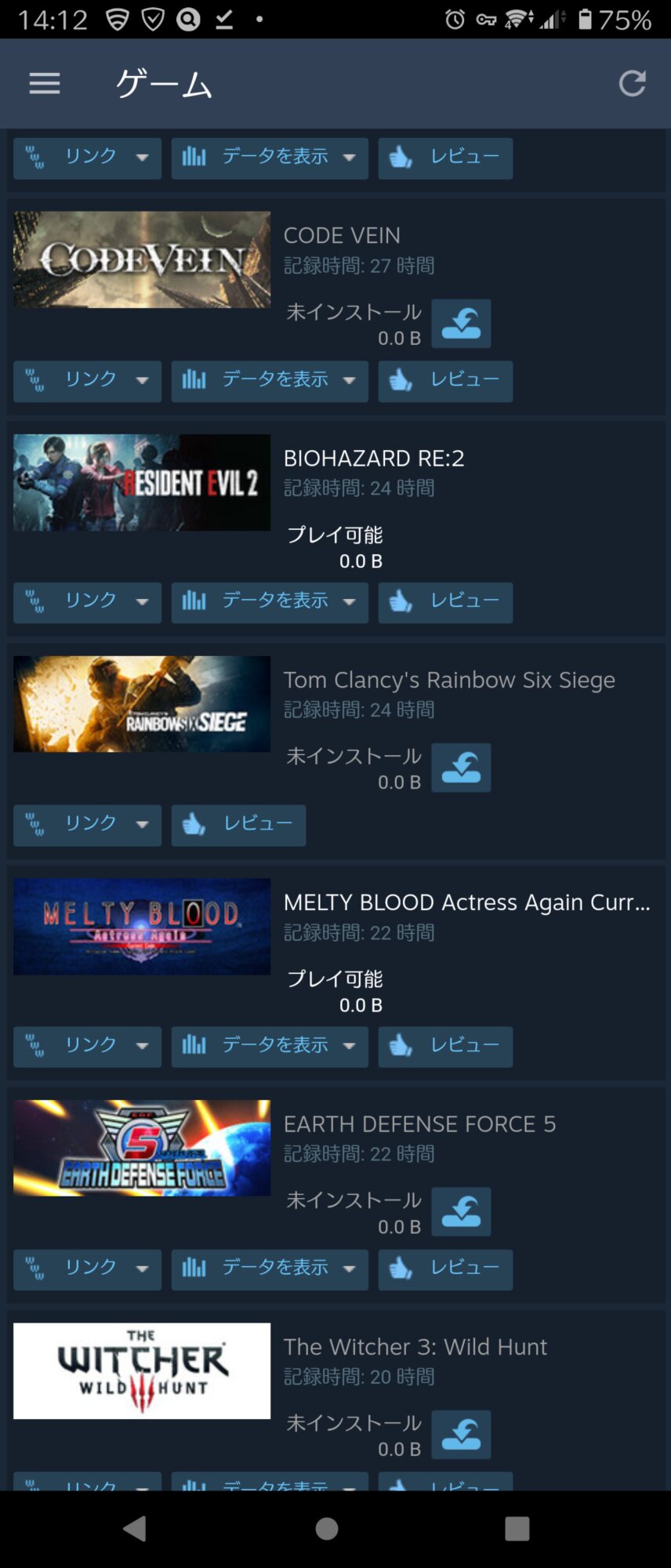Screen dimensions: 671x1568
Task: Tap the レビュー button under Rainbow Six Siege
Action: [x=238, y=825]
